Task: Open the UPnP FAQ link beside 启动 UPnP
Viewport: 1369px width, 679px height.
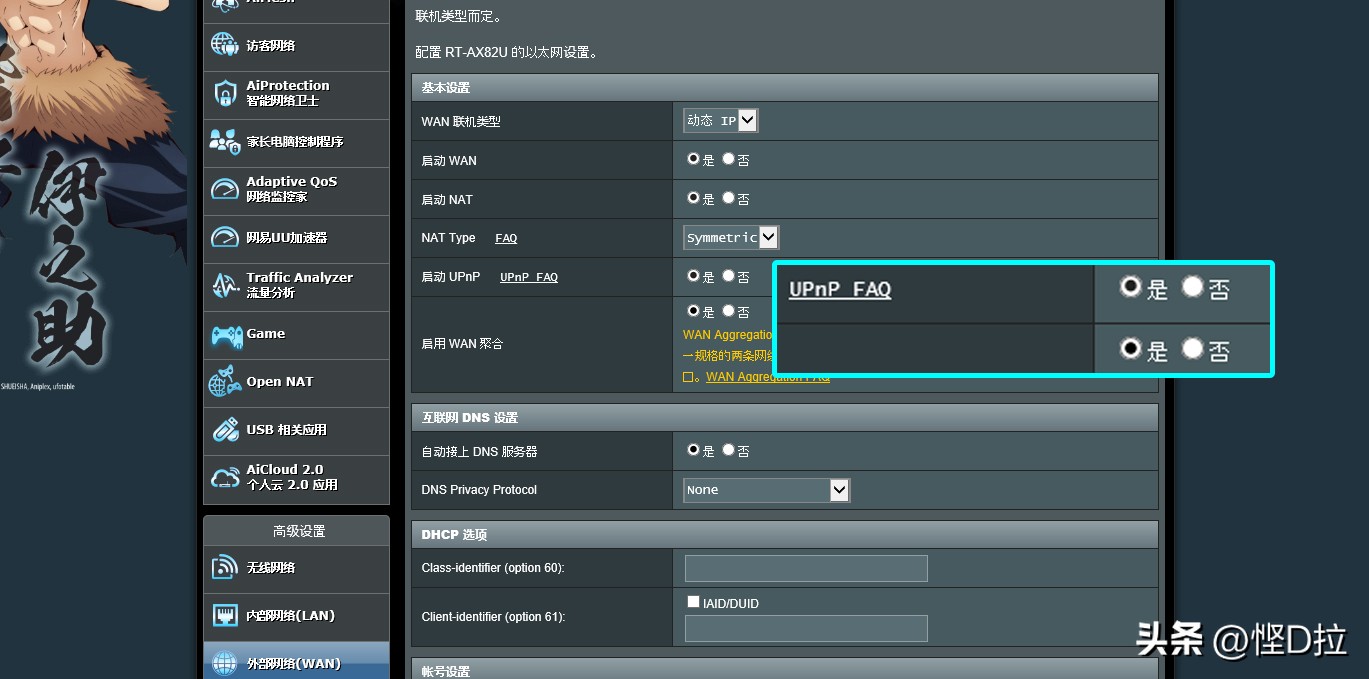Action: (529, 277)
